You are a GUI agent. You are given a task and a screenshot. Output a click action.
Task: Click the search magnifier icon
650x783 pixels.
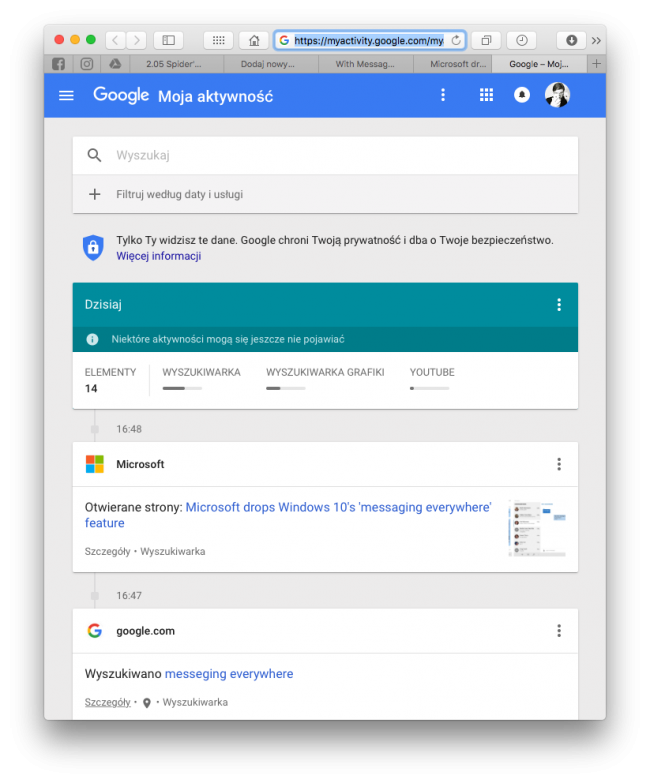tap(94, 155)
